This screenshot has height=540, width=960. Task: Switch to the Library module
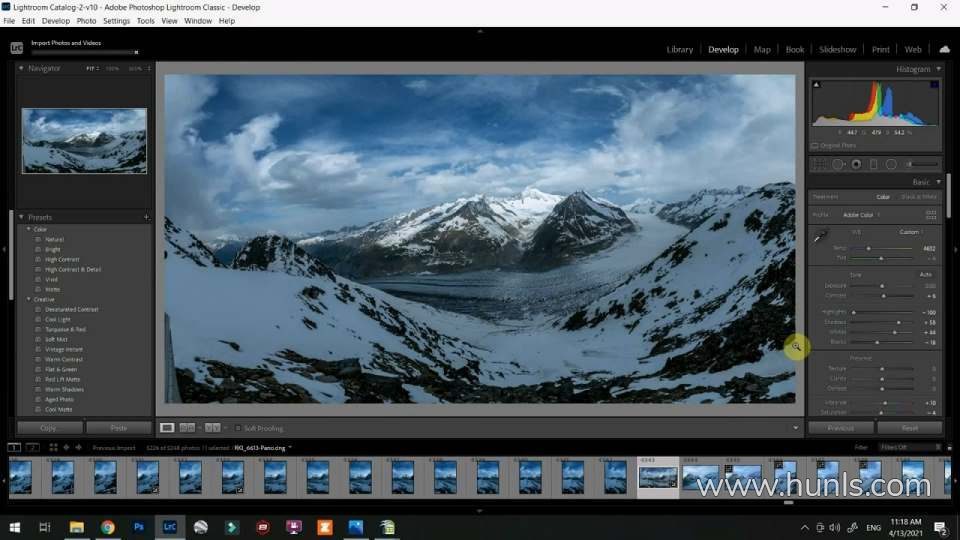(679, 49)
